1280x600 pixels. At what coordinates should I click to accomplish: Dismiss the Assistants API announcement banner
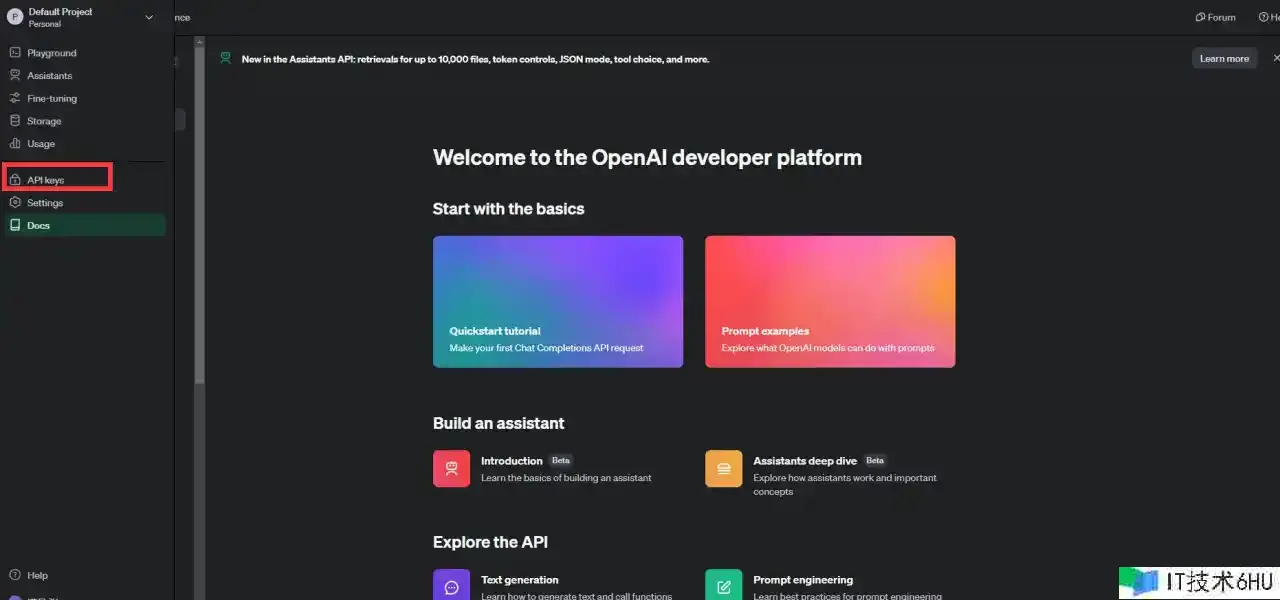click(1275, 59)
